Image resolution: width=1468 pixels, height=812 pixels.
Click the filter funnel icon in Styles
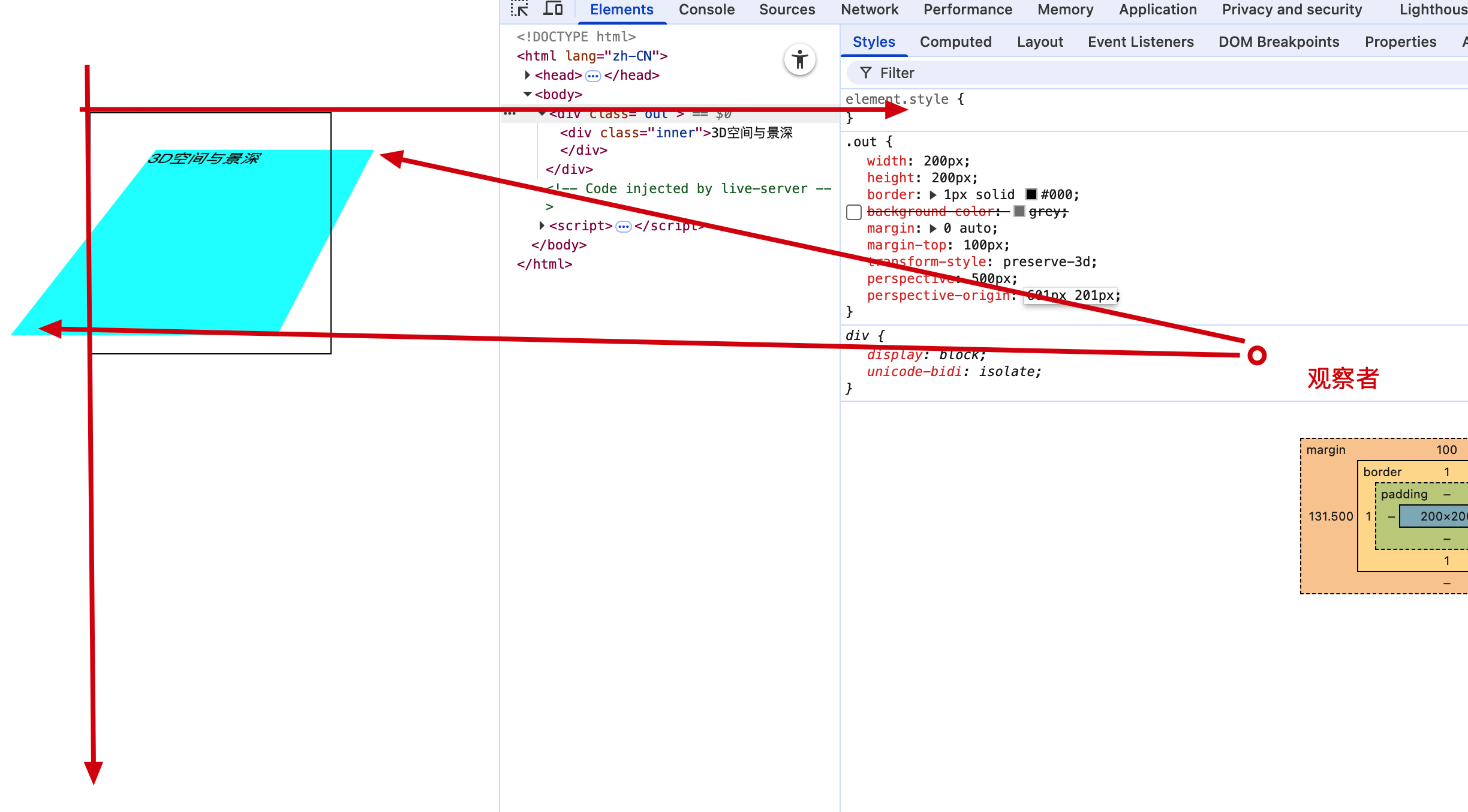point(865,73)
